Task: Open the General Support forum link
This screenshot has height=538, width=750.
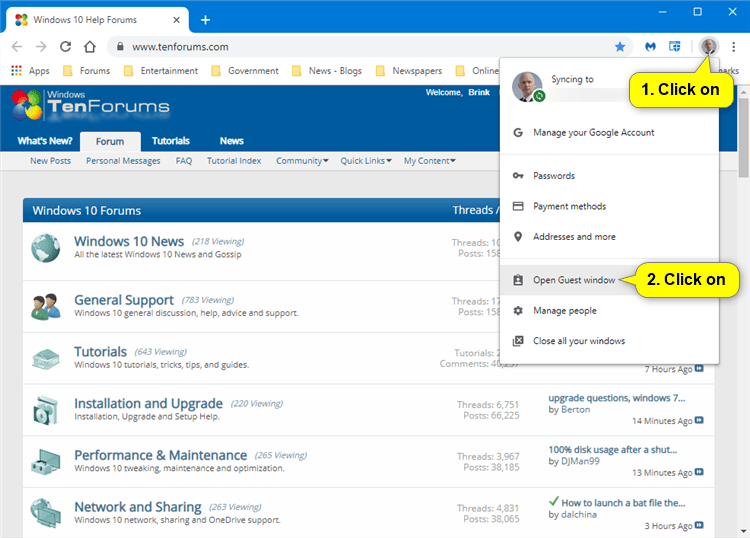Action: point(123,300)
